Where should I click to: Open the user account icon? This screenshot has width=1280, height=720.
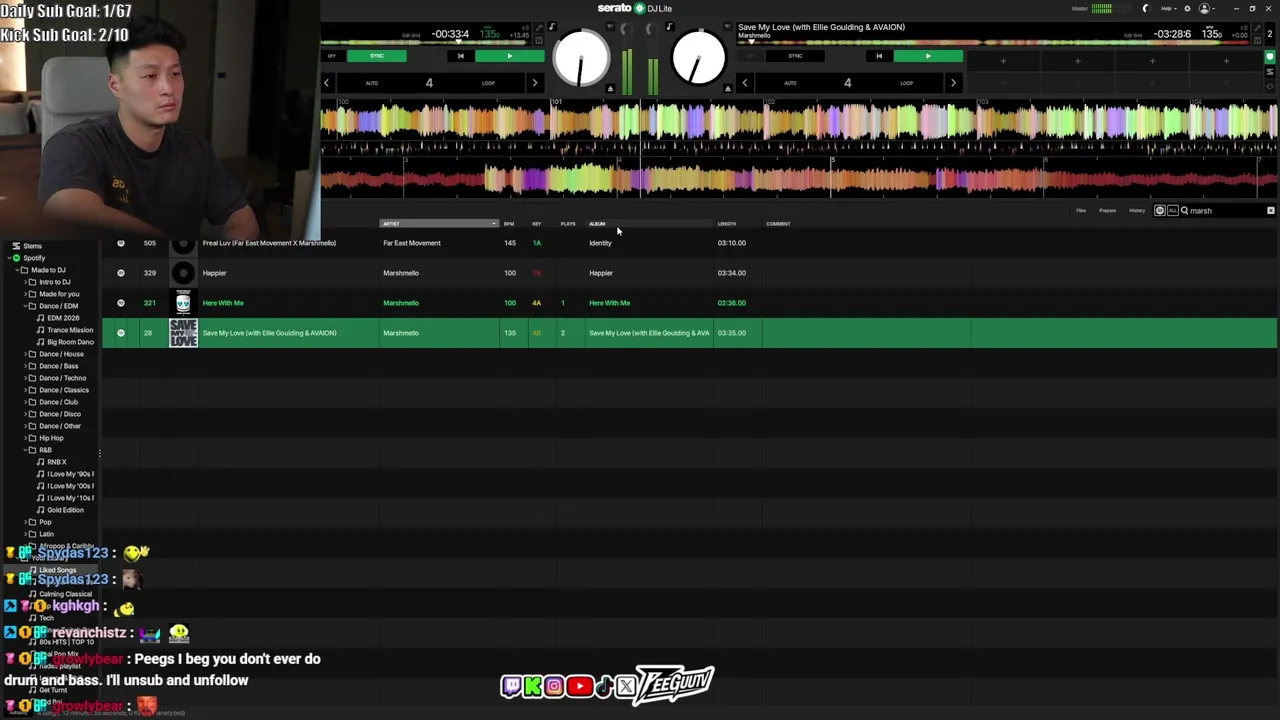coord(1205,8)
